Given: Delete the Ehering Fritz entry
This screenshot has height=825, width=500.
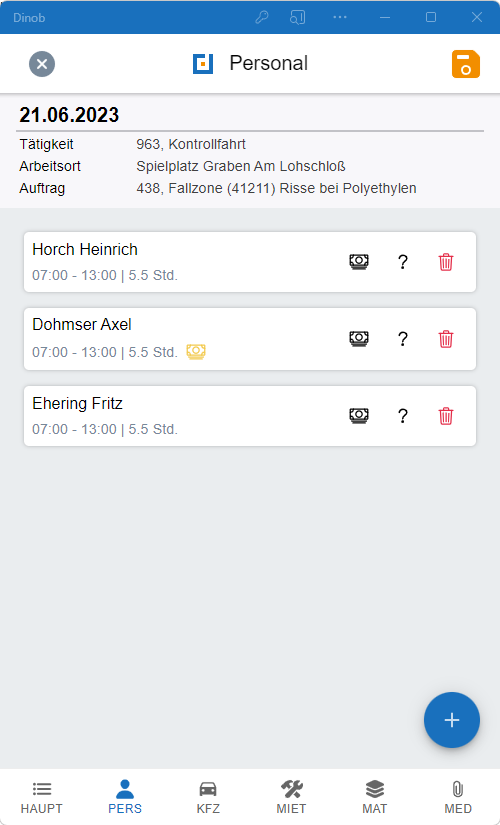Looking at the screenshot, I should (446, 416).
